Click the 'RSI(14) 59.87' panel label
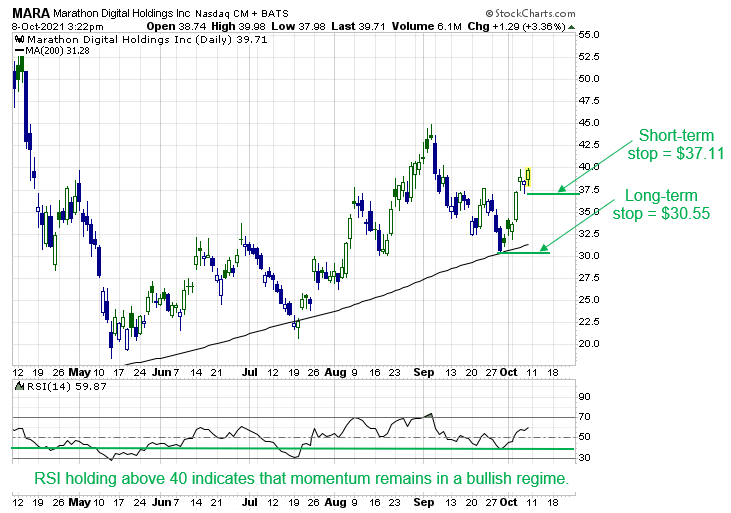The height and width of the screenshot is (513, 731). (67, 386)
